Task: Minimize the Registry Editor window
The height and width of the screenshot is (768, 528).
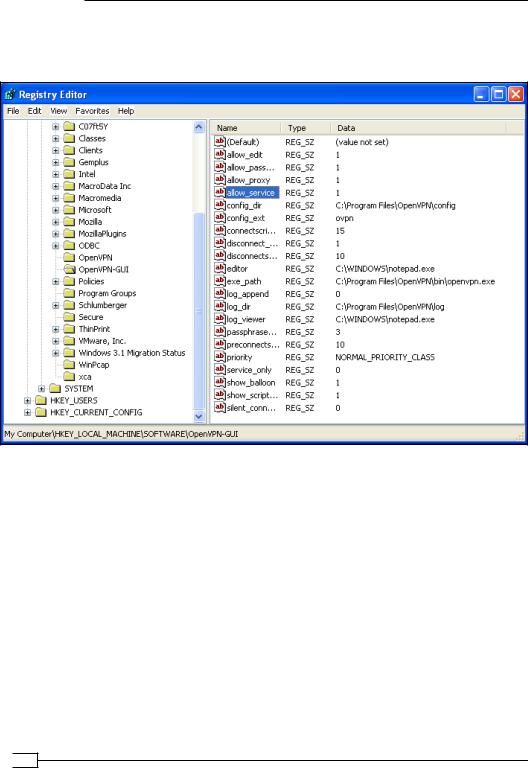Action: pyautogui.click(x=481, y=94)
